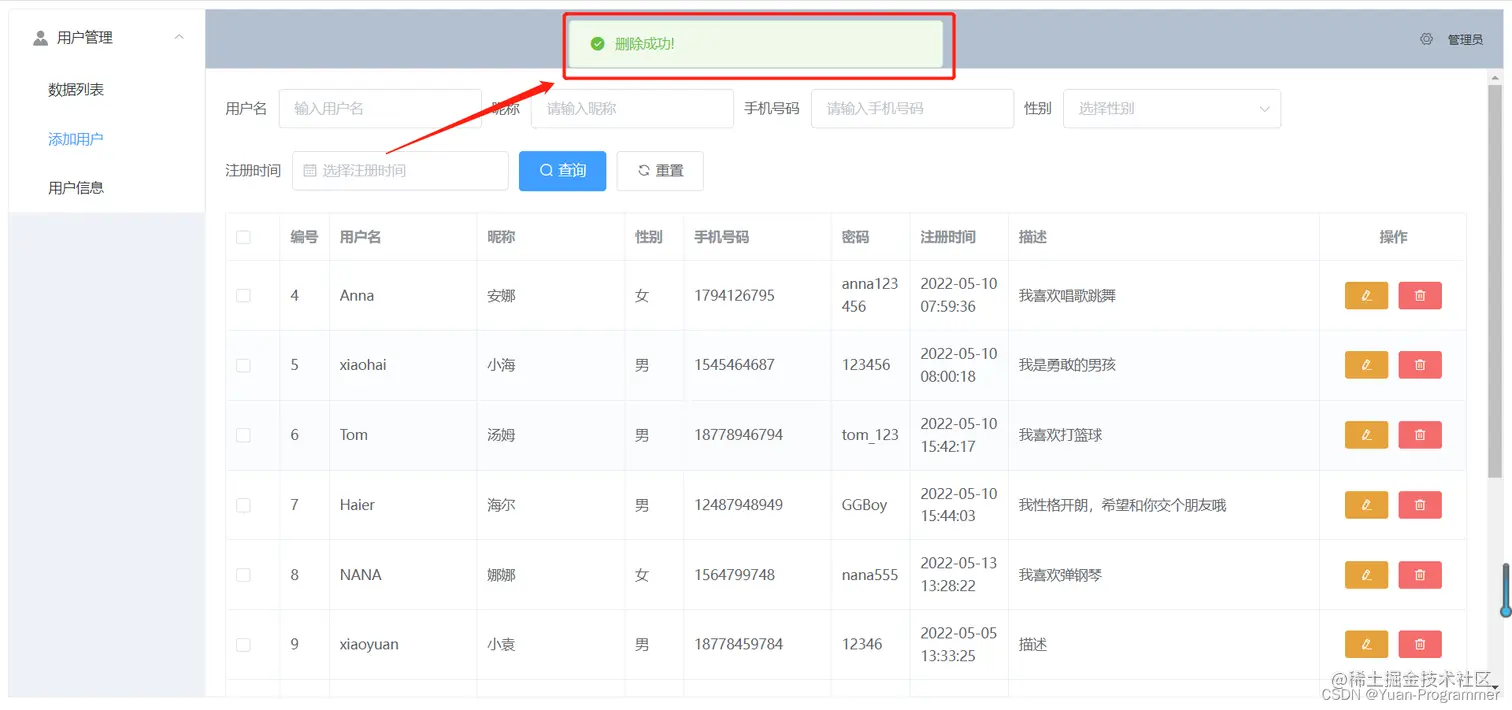The image size is (1512, 710).
Task: Tick the checkbox for row 7 Haier
Action: click(243, 505)
